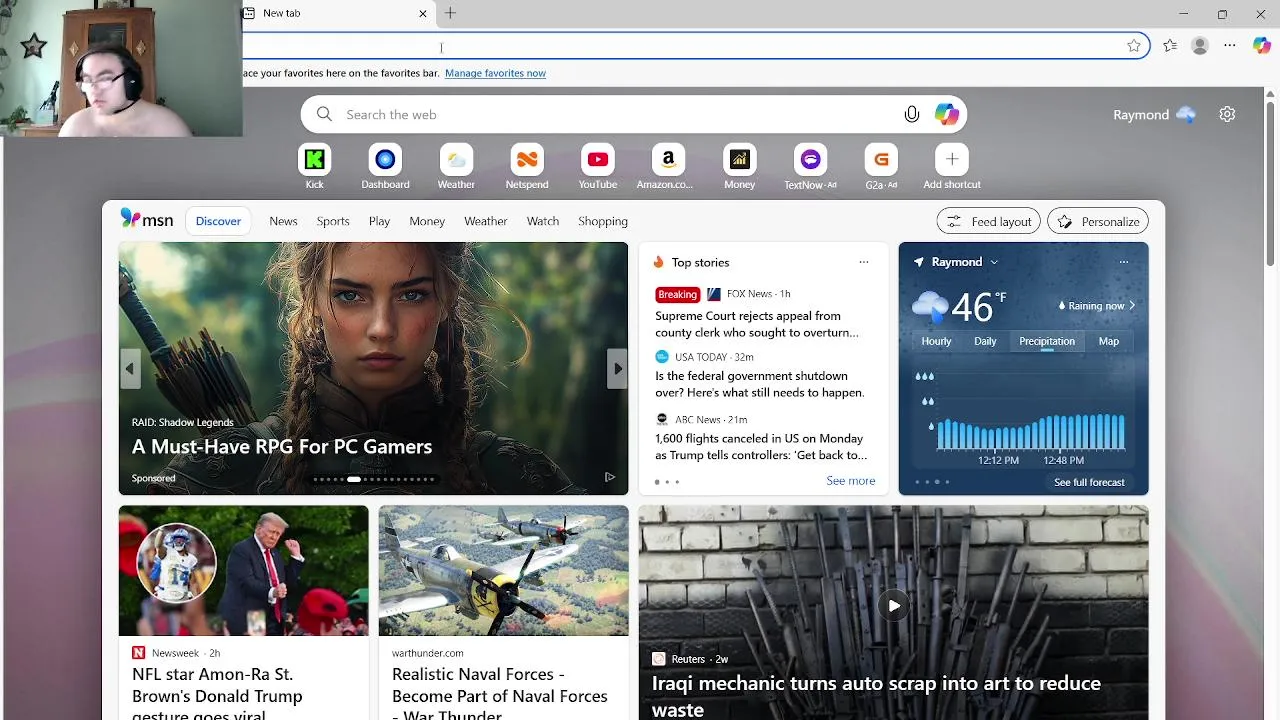Viewport: 1280px width, 720px height.
Task: Open Settings and more ellipsis menu
Action: point(1230,46)
